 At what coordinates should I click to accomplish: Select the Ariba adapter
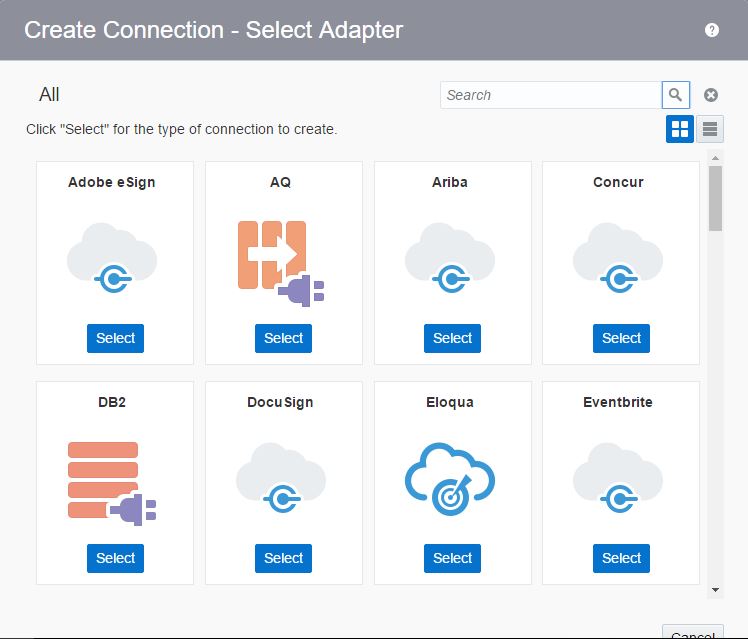tap(452, 338)
